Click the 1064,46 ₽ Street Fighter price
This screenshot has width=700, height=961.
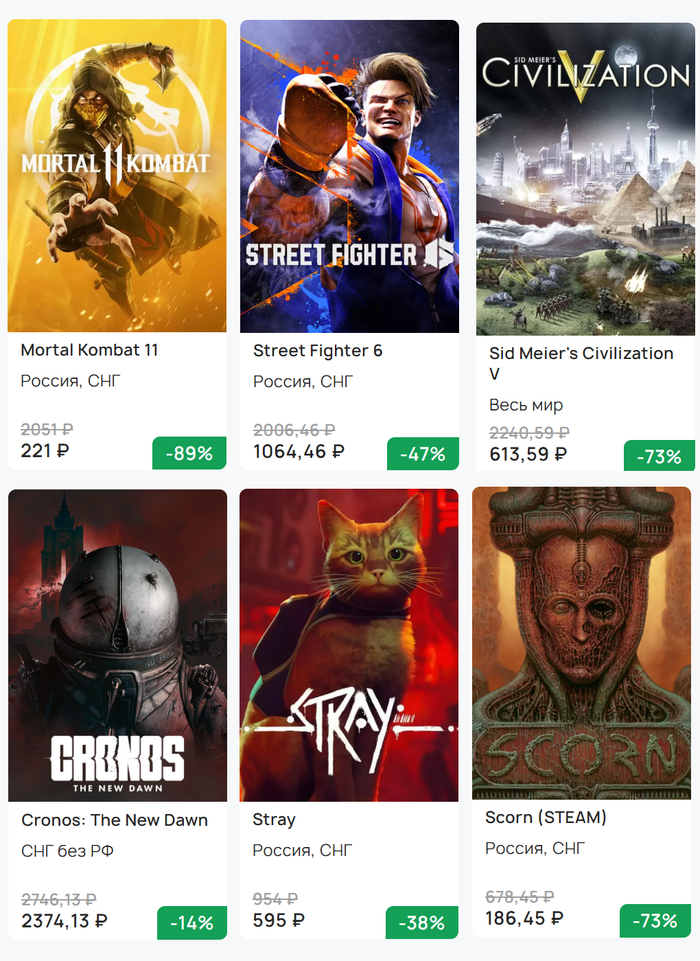[299, 451]
